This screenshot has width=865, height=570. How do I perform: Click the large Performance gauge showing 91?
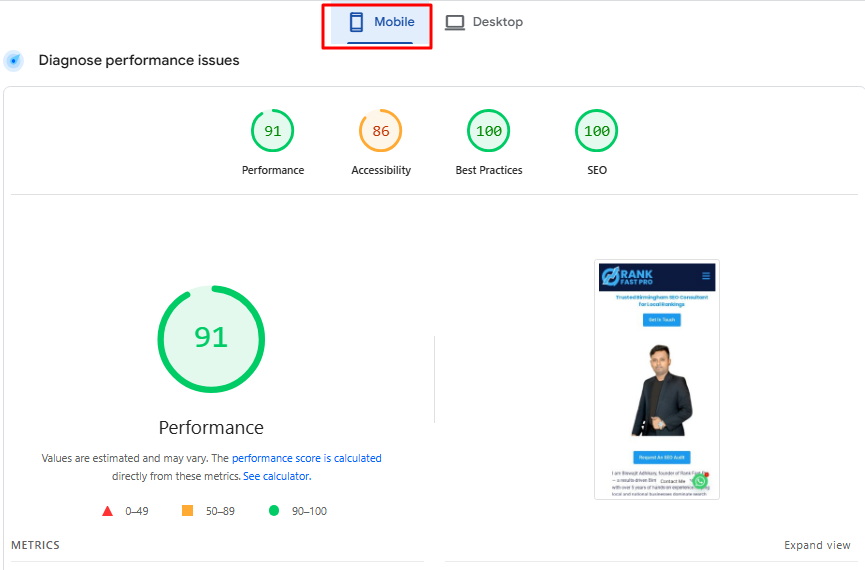(x=211, y=339)
